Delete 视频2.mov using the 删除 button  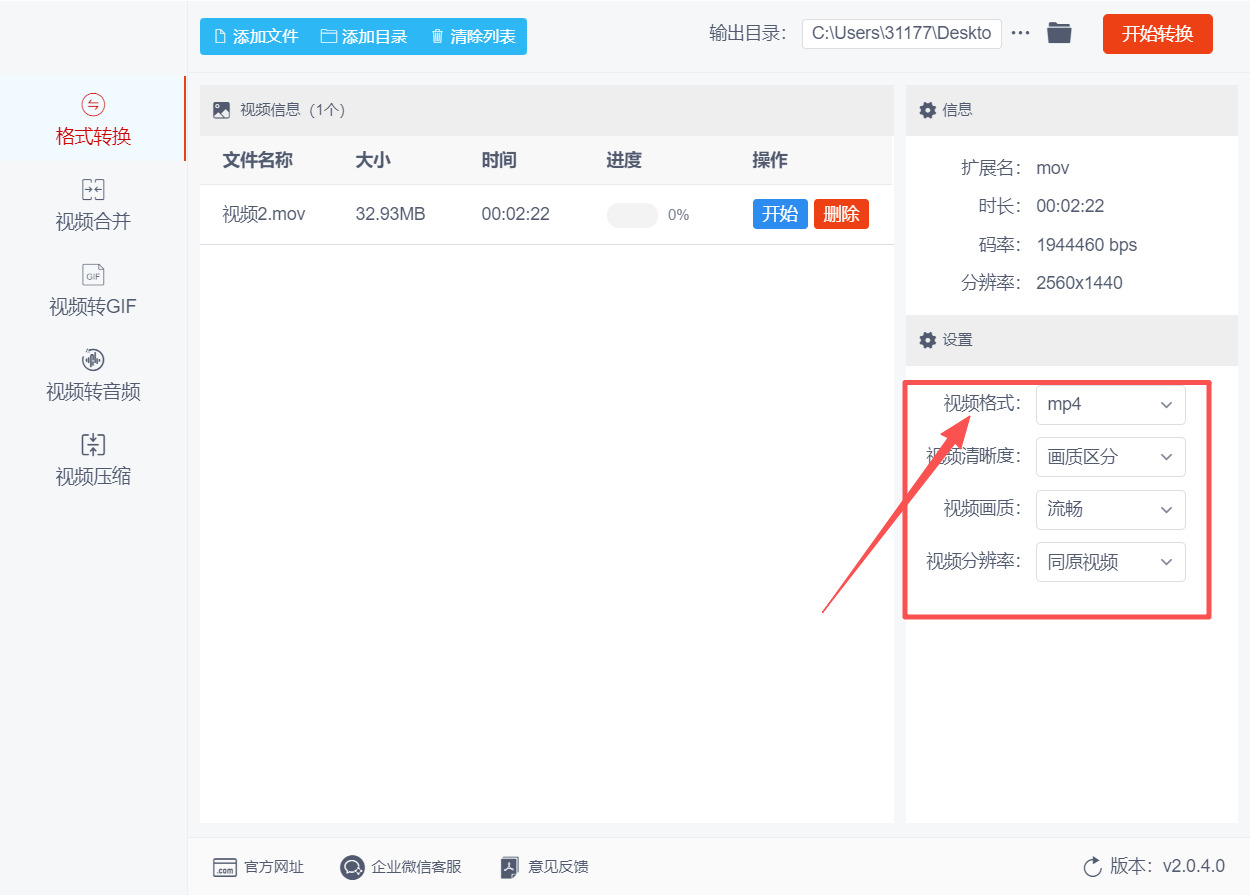point(841,213)
